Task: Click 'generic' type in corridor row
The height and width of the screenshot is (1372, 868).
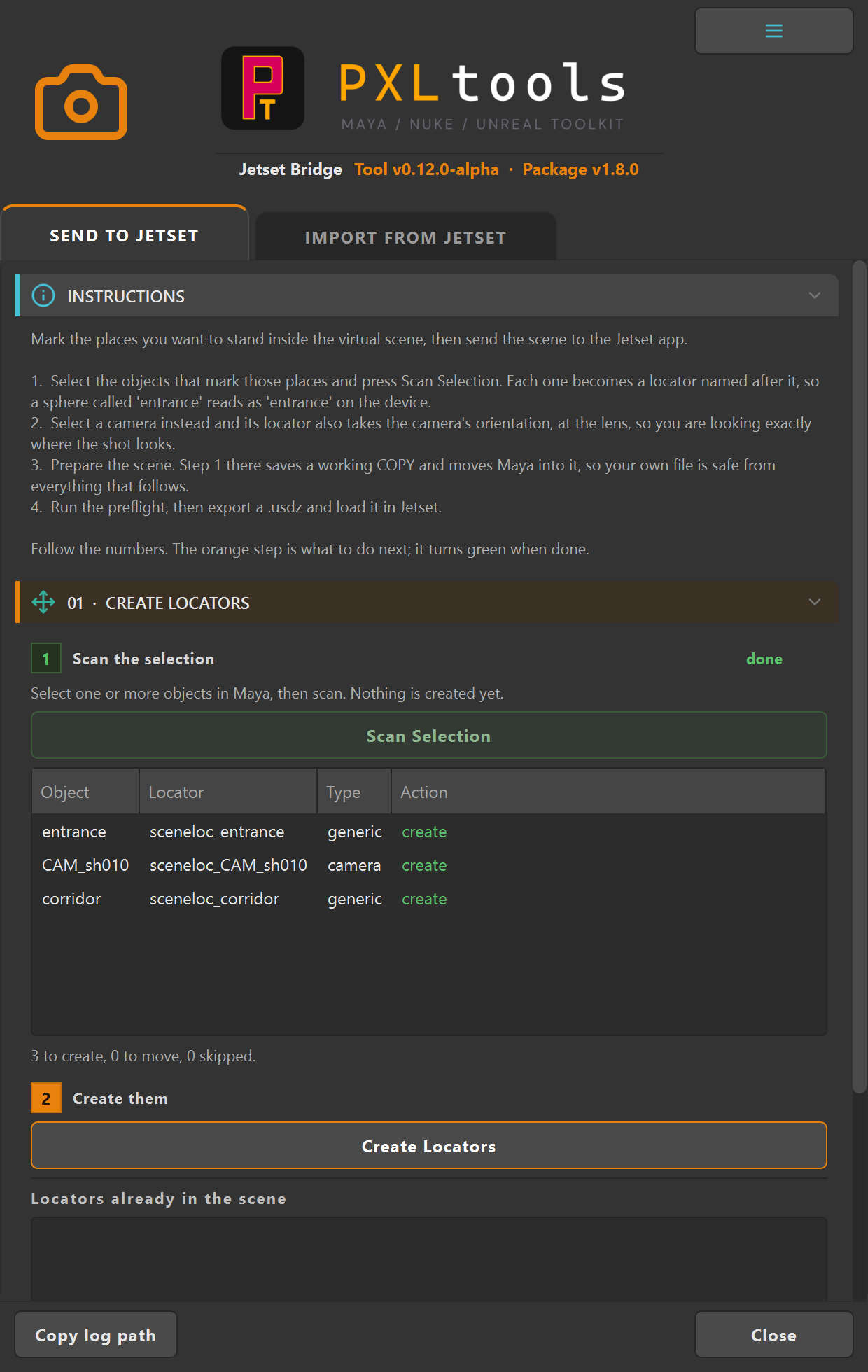Action: (x=355, y=899)
